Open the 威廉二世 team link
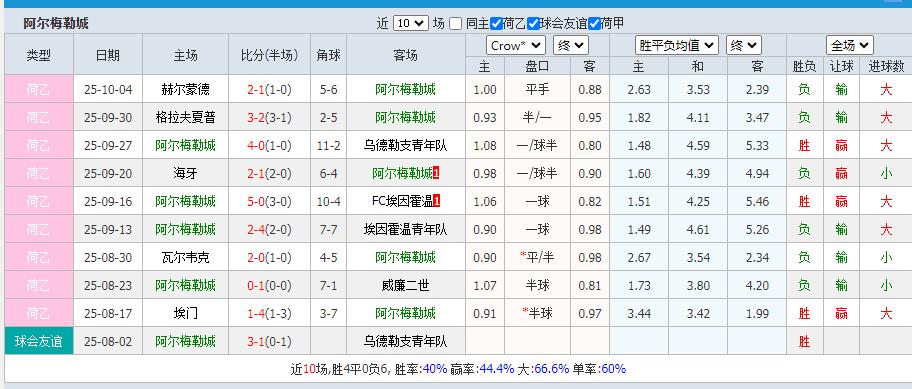Image resolution: width=912 pixels, height=389 pixels. (x=405, y=285)
